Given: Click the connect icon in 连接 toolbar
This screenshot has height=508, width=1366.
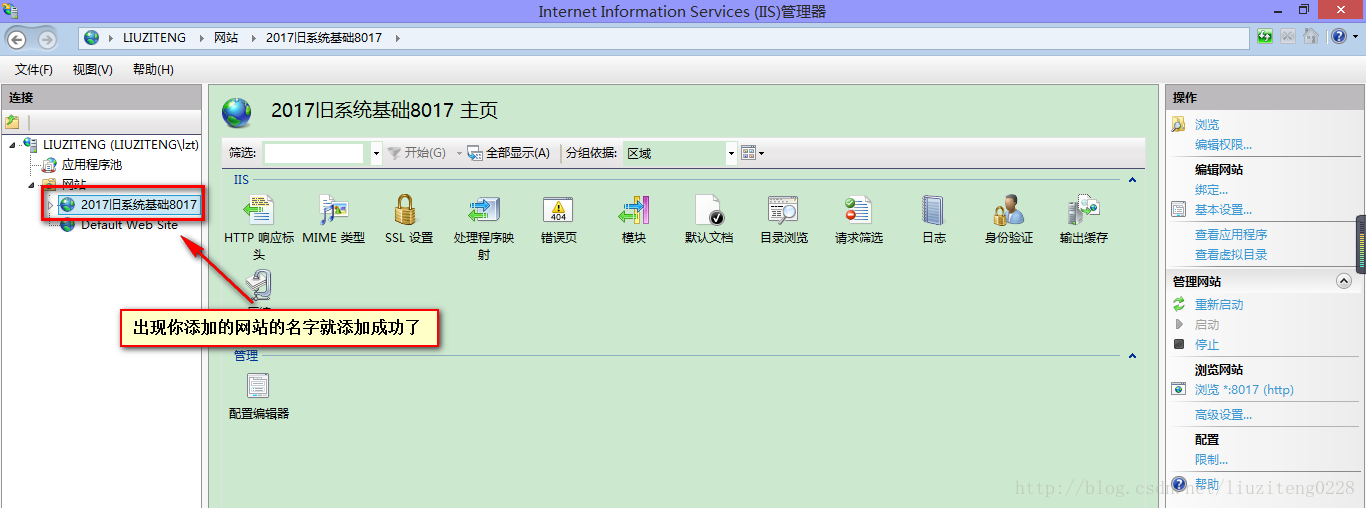Looking at the screenshot, I should point(13,122).
